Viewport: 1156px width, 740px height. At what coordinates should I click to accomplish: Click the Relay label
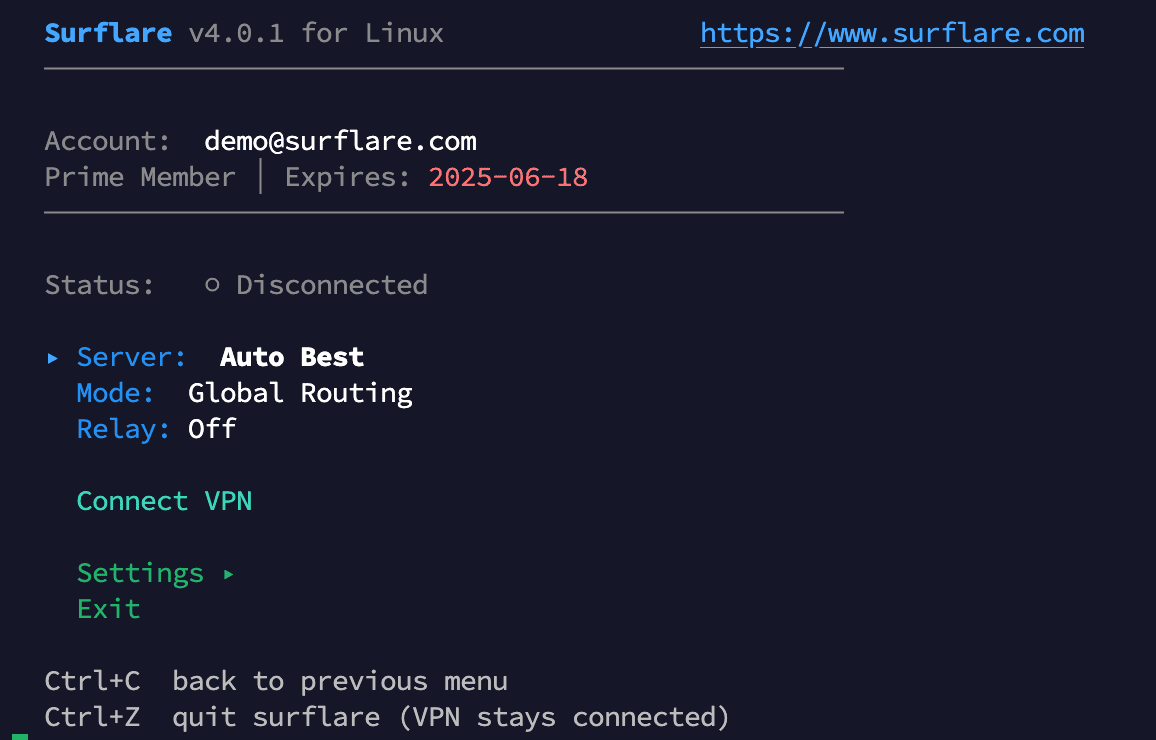coord(123,429)
